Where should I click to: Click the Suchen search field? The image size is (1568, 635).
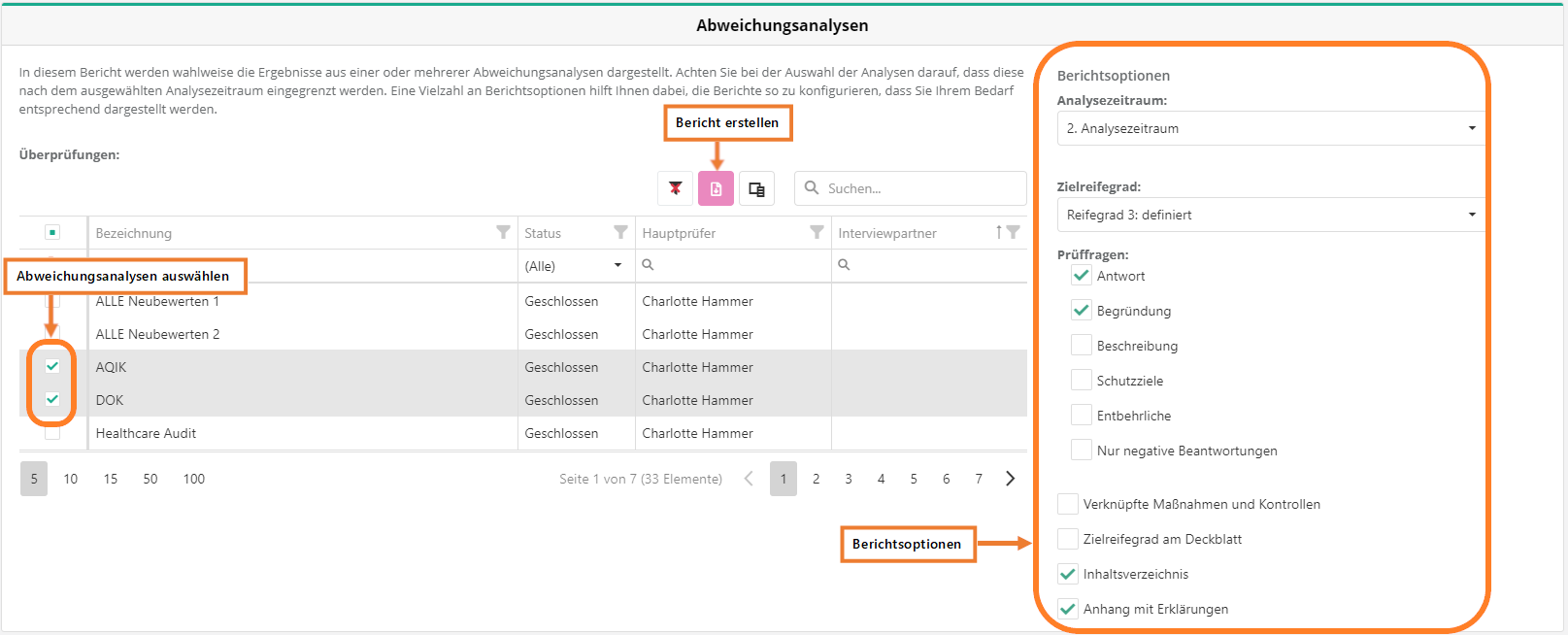pyautogui.click(x=920, y=188)
